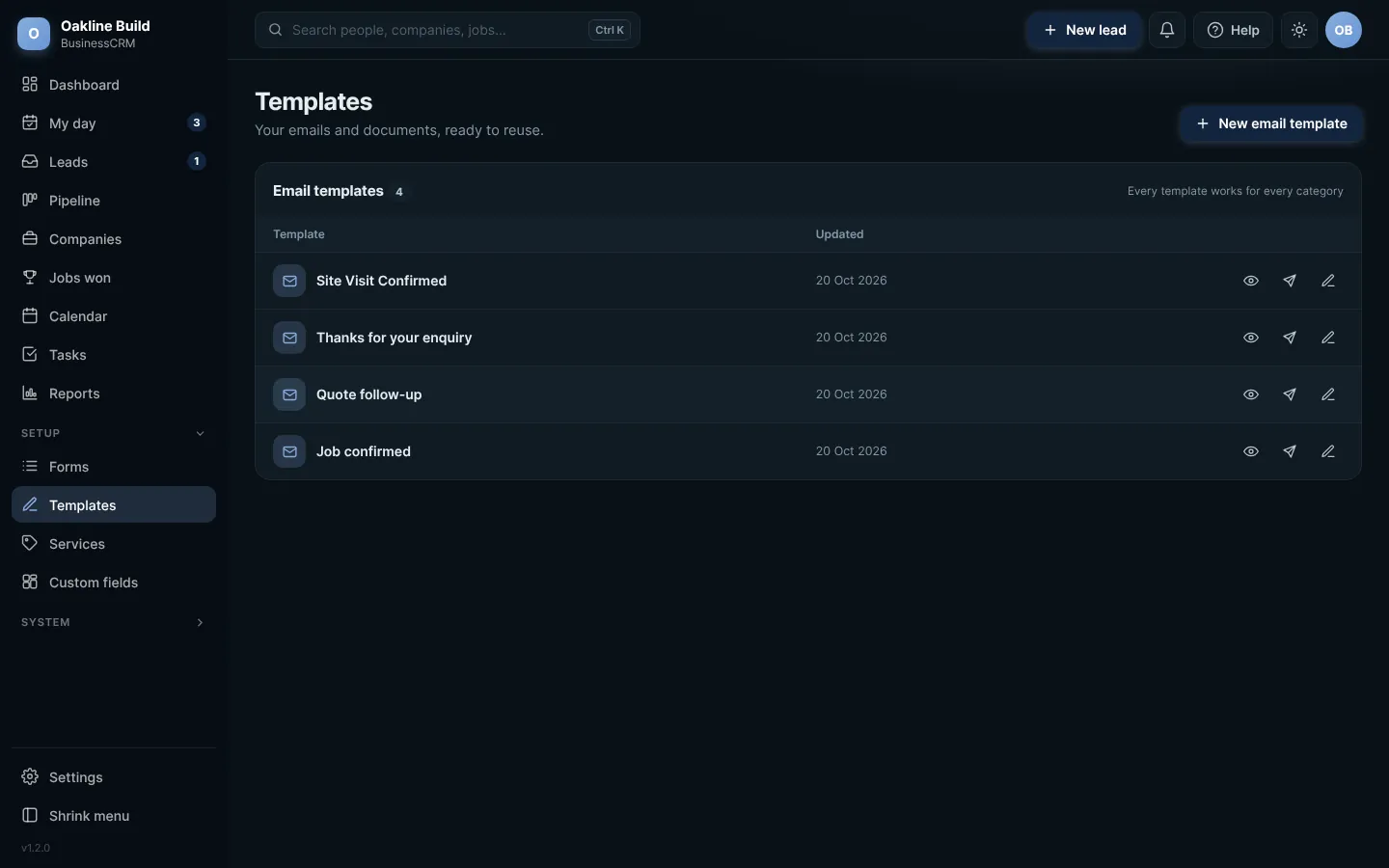Toggle light and dark theme
The height and width of the screenshot is (868, 1389).
1299,30
